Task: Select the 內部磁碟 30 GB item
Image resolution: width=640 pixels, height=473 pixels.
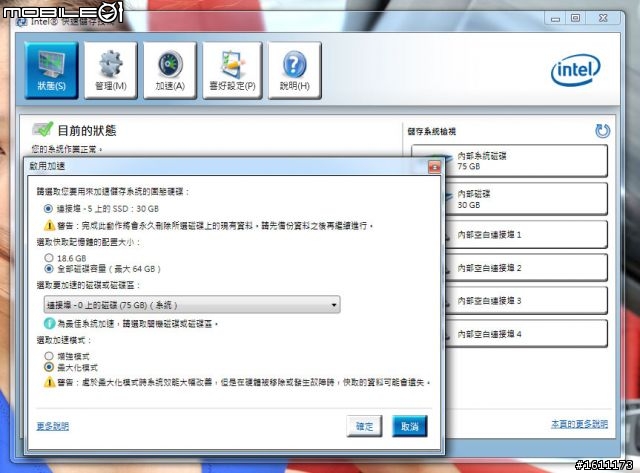Action: 525,199
